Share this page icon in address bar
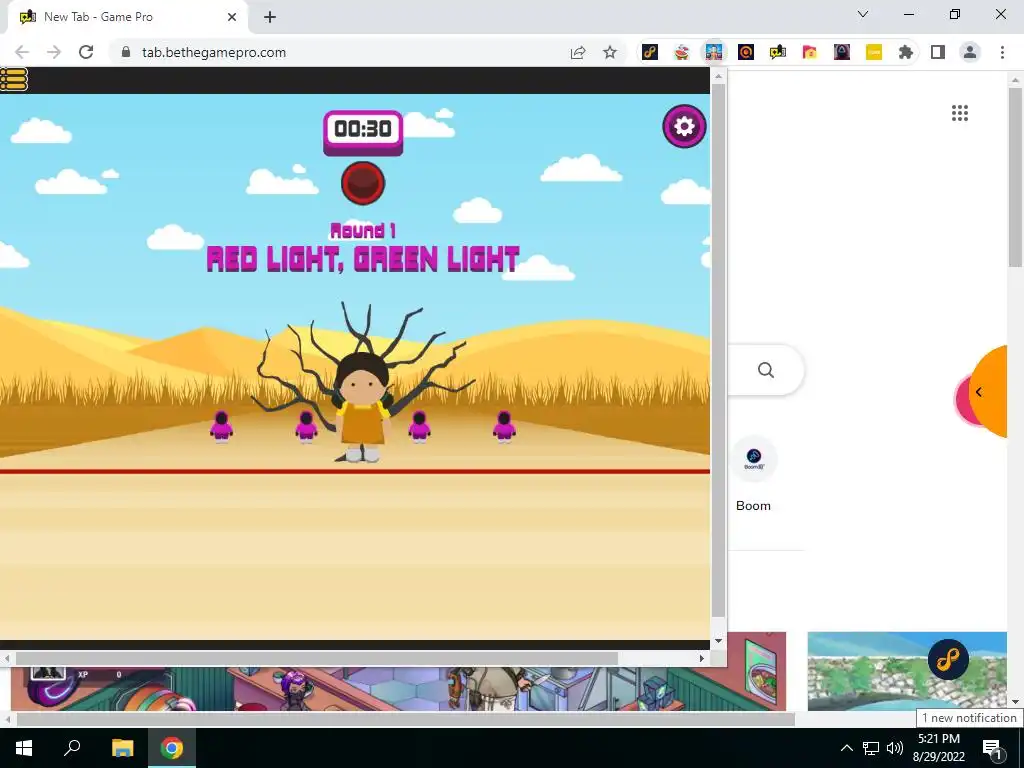The width and height of the screenshot is (1024, 768). [x=578, y=52]
